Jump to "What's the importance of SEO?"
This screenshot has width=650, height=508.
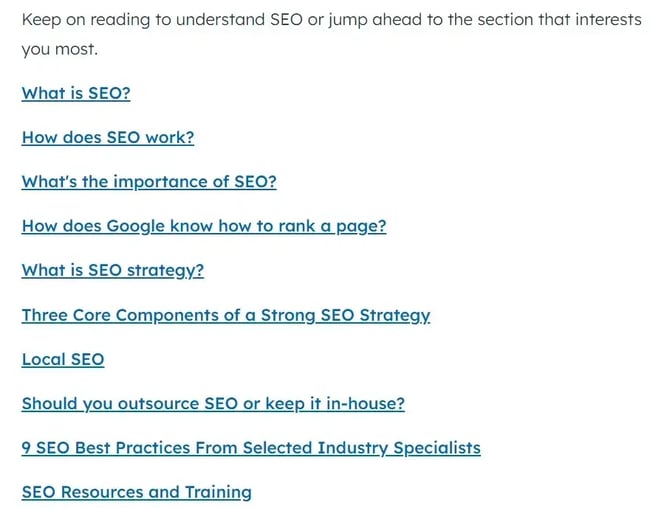coord(149,181)
